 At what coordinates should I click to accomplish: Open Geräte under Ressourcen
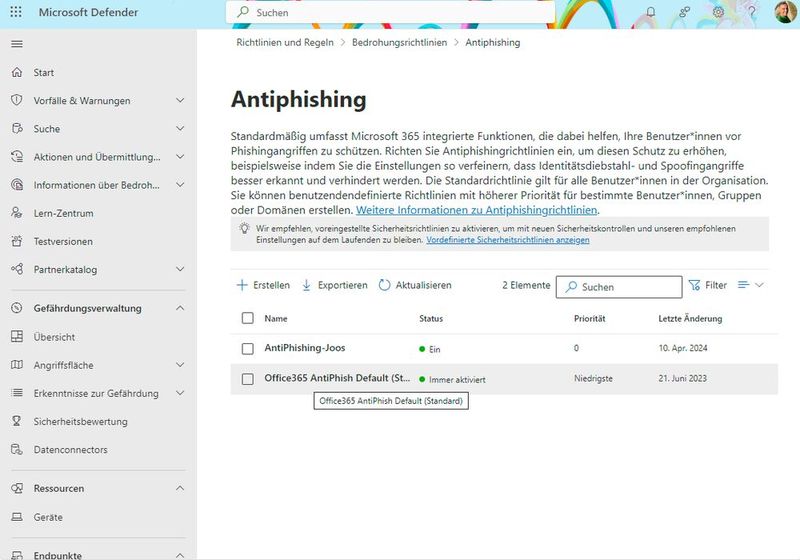(48, 517)
